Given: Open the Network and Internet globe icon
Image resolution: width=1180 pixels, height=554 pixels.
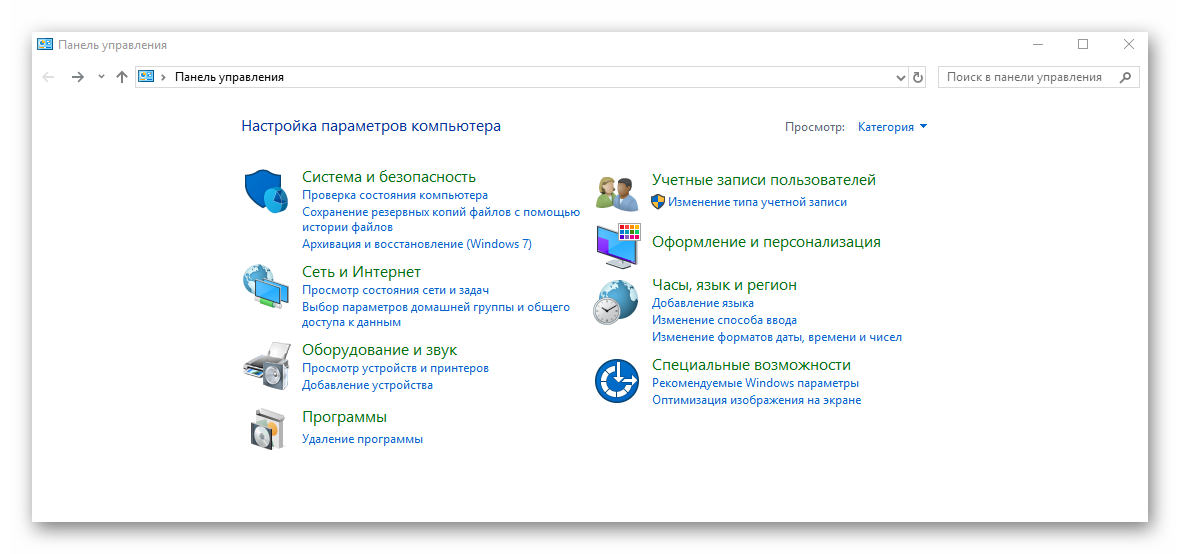Looking at the screenshot, I should (265, 285).
